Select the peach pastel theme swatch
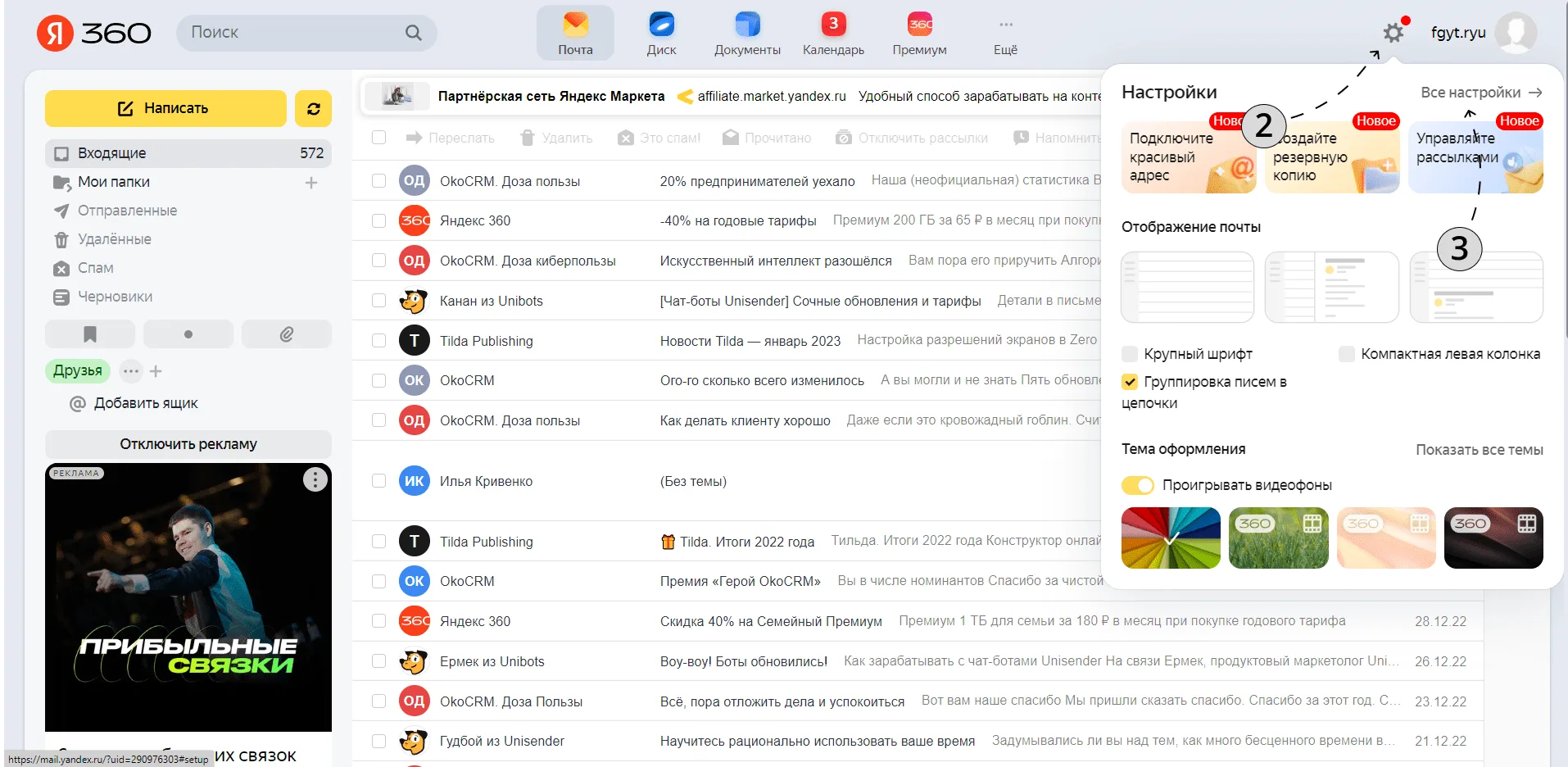The height and width of the screenshot is (767, 1568). tap(1386, 538)
